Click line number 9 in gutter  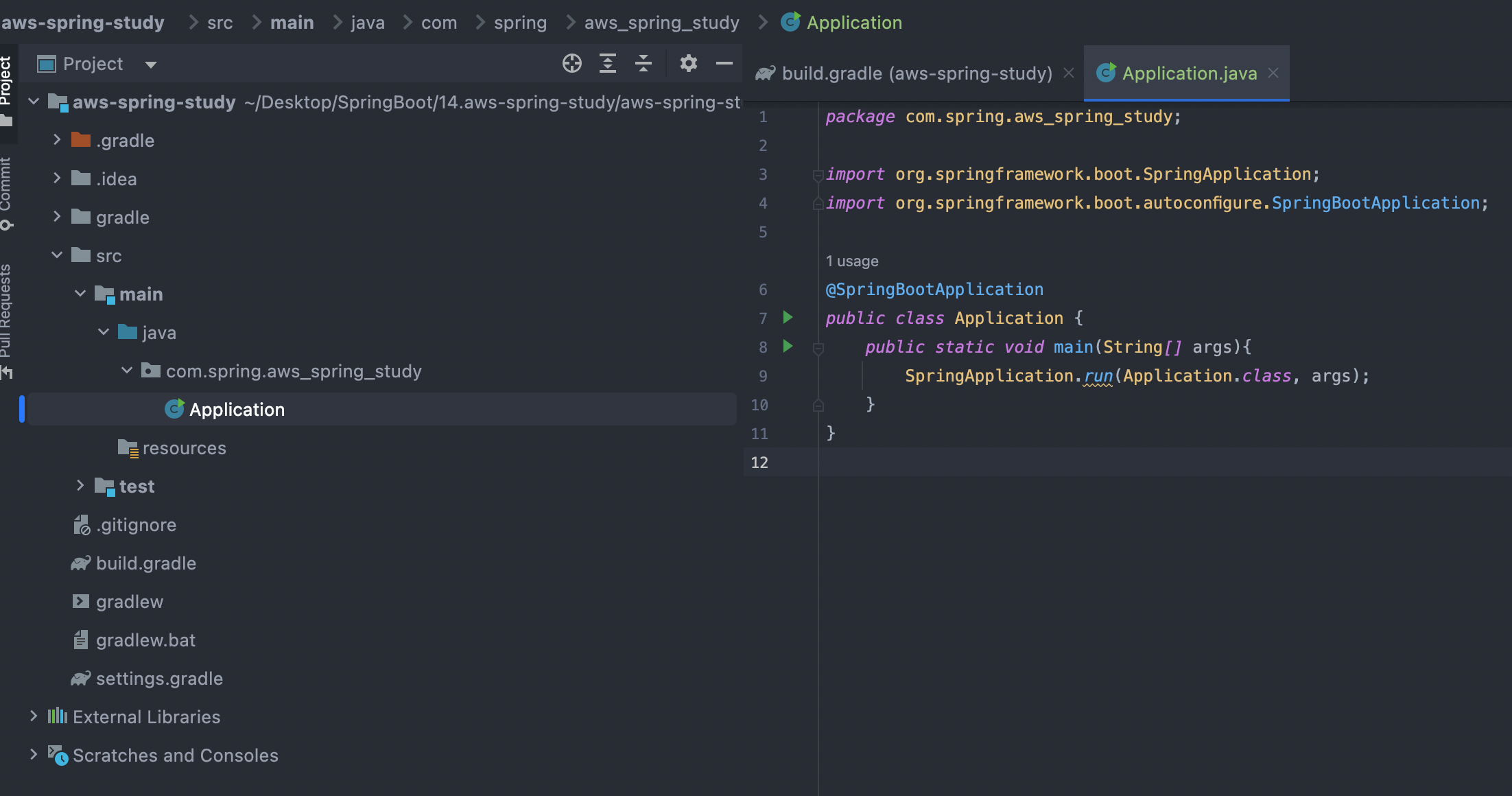763,376
